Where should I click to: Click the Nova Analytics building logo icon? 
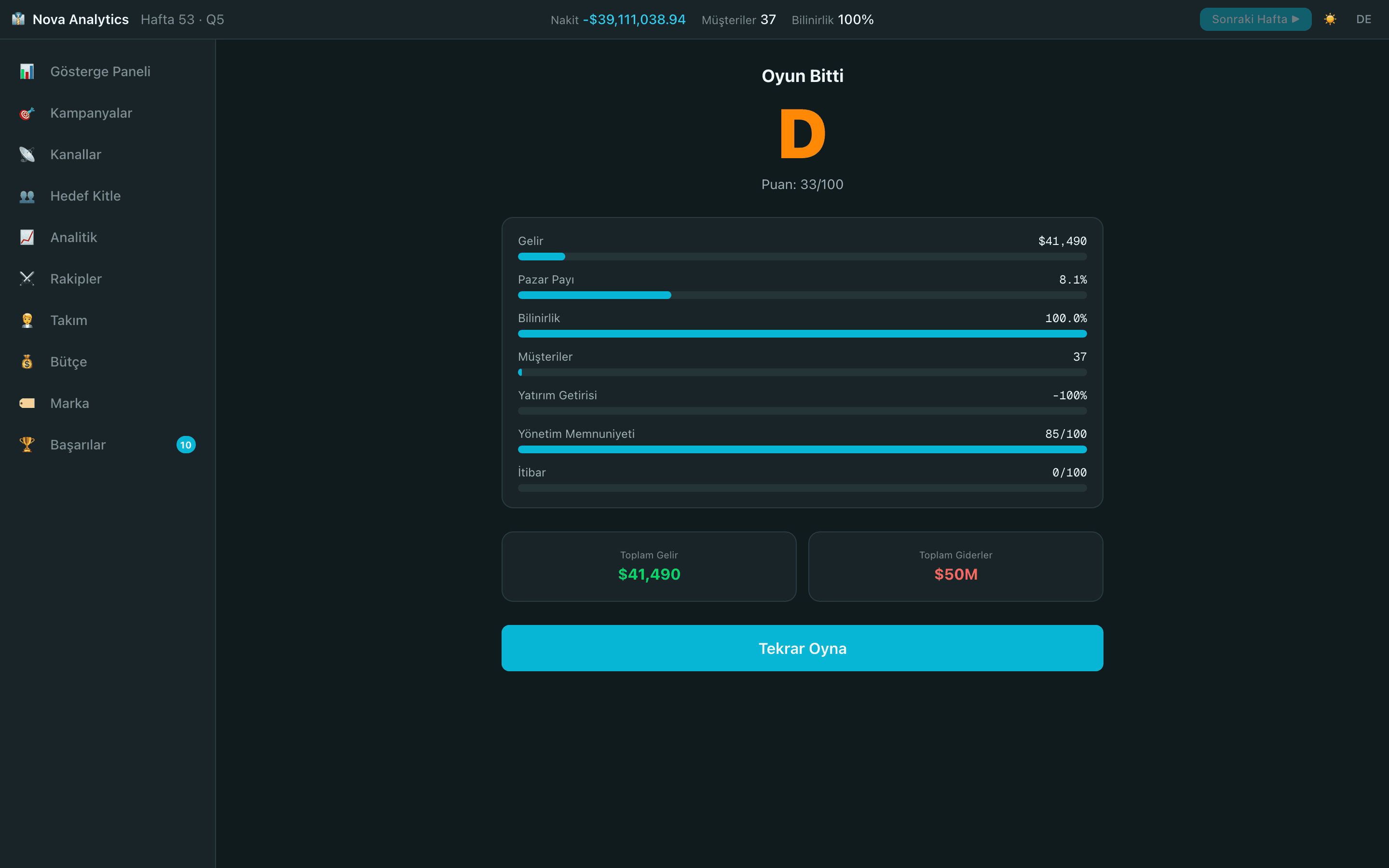(18, 19)
